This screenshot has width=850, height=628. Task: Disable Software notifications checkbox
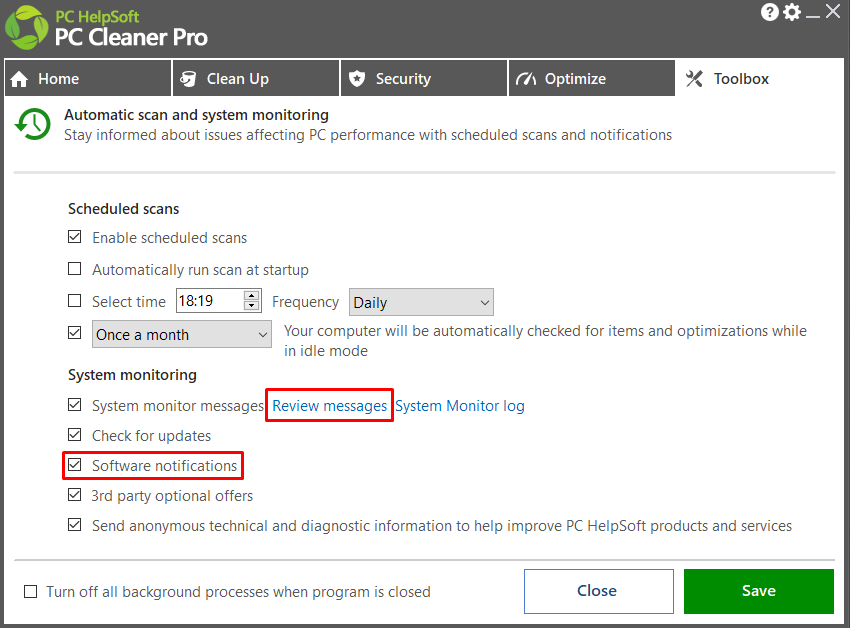coord(75,465)
